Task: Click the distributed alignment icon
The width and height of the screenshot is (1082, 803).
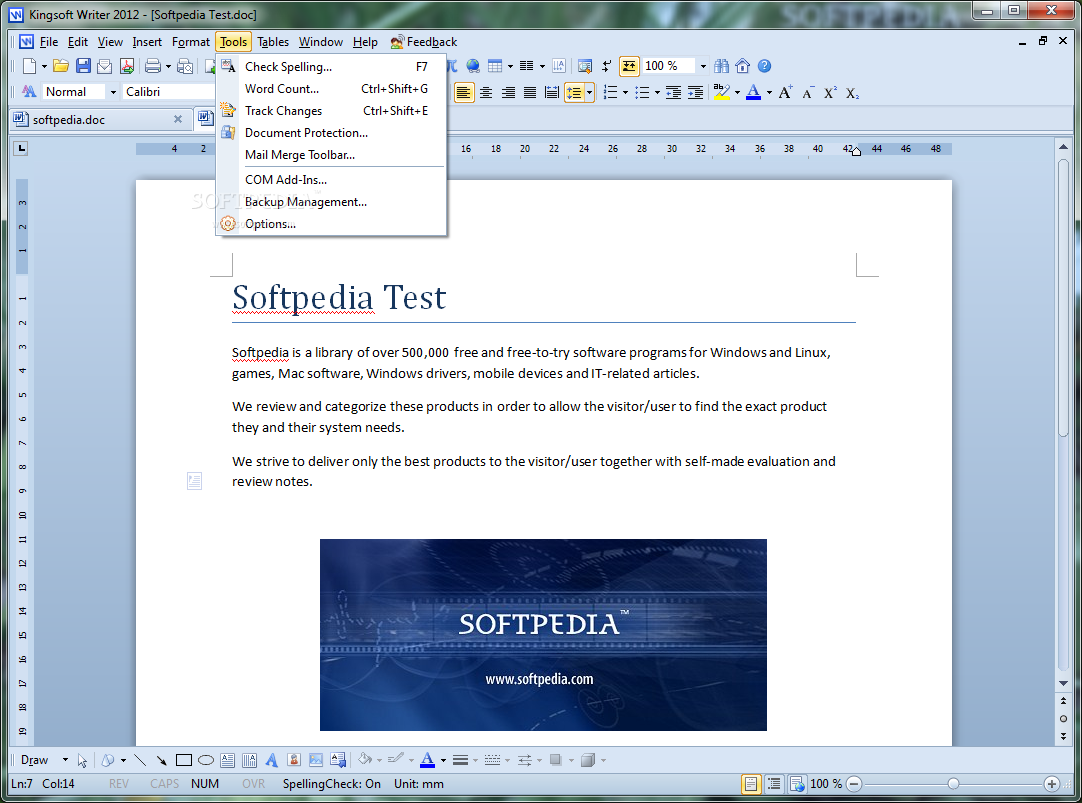Action: click(552, 92)
